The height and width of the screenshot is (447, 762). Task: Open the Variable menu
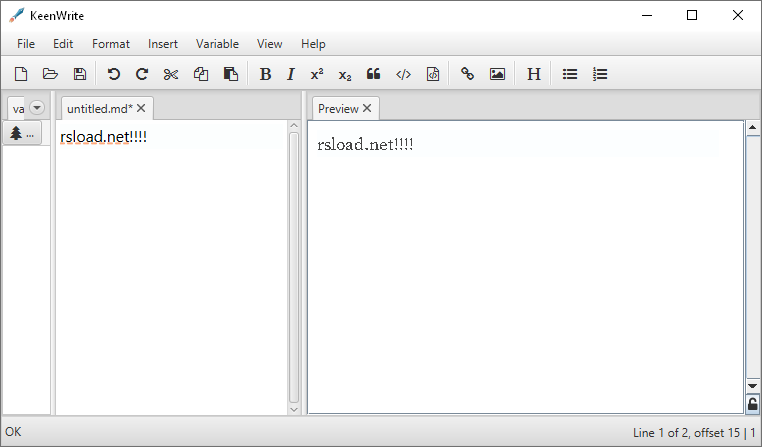217,44
